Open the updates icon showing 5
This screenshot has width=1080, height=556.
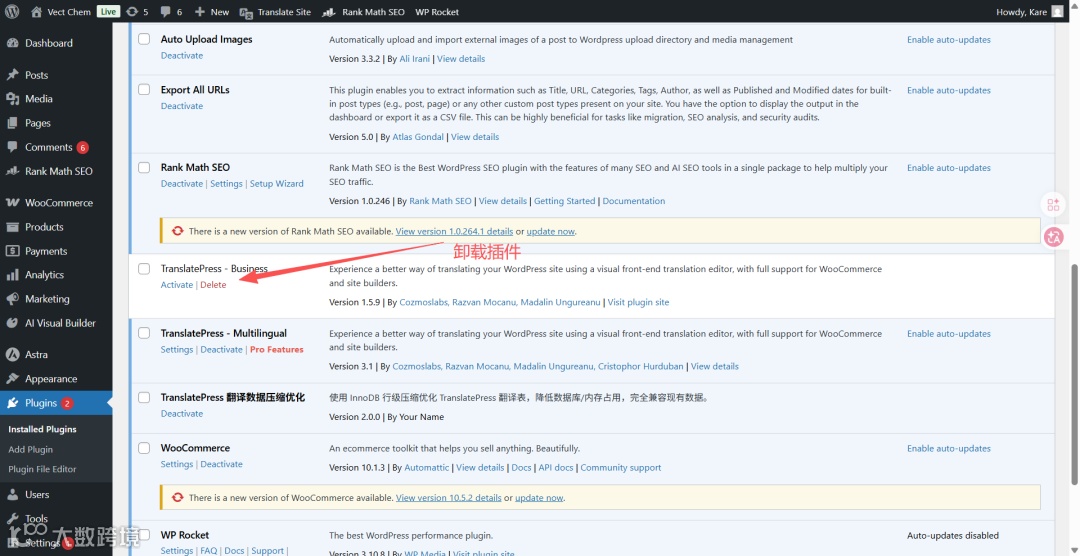coord(132,12)
